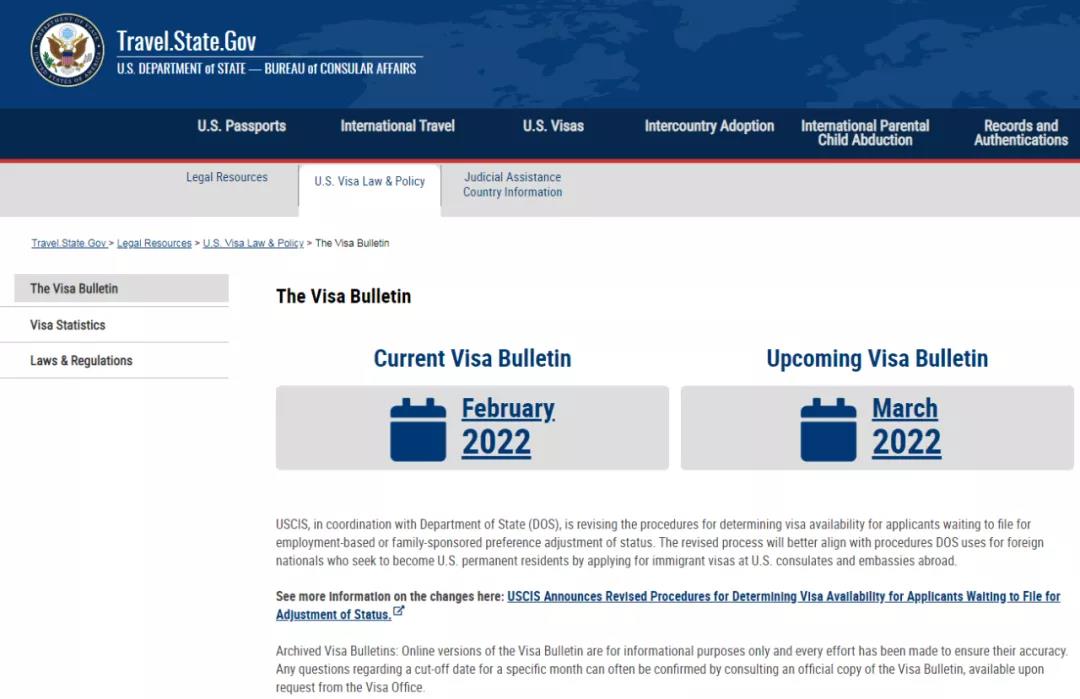Click the Upcoming Visa Bulletin heading

878,359
